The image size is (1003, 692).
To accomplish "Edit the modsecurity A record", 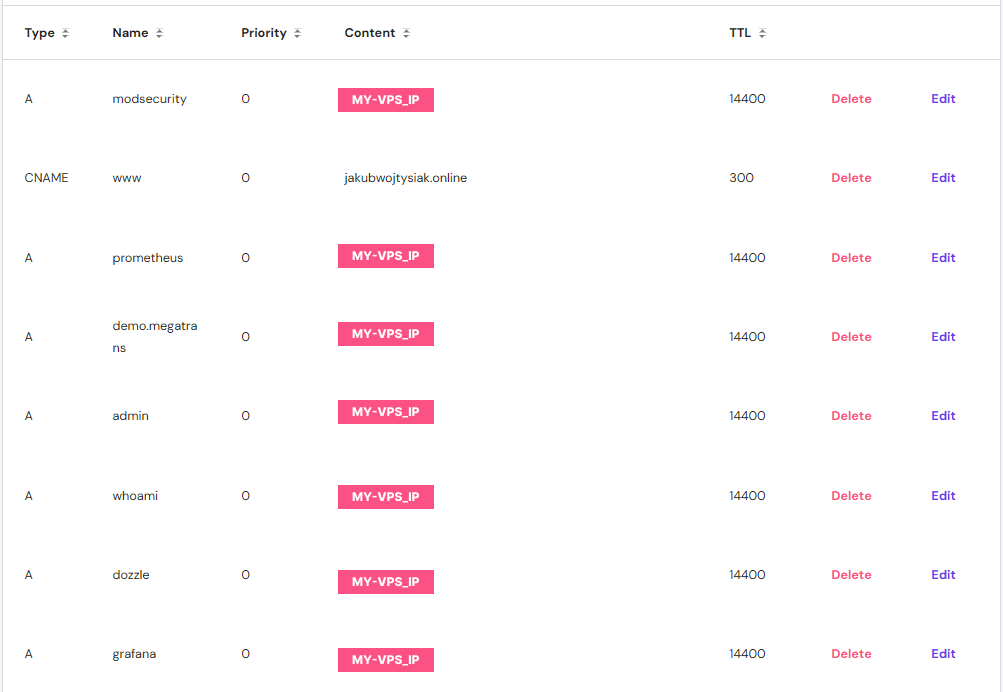I will [x=943, y=99].
